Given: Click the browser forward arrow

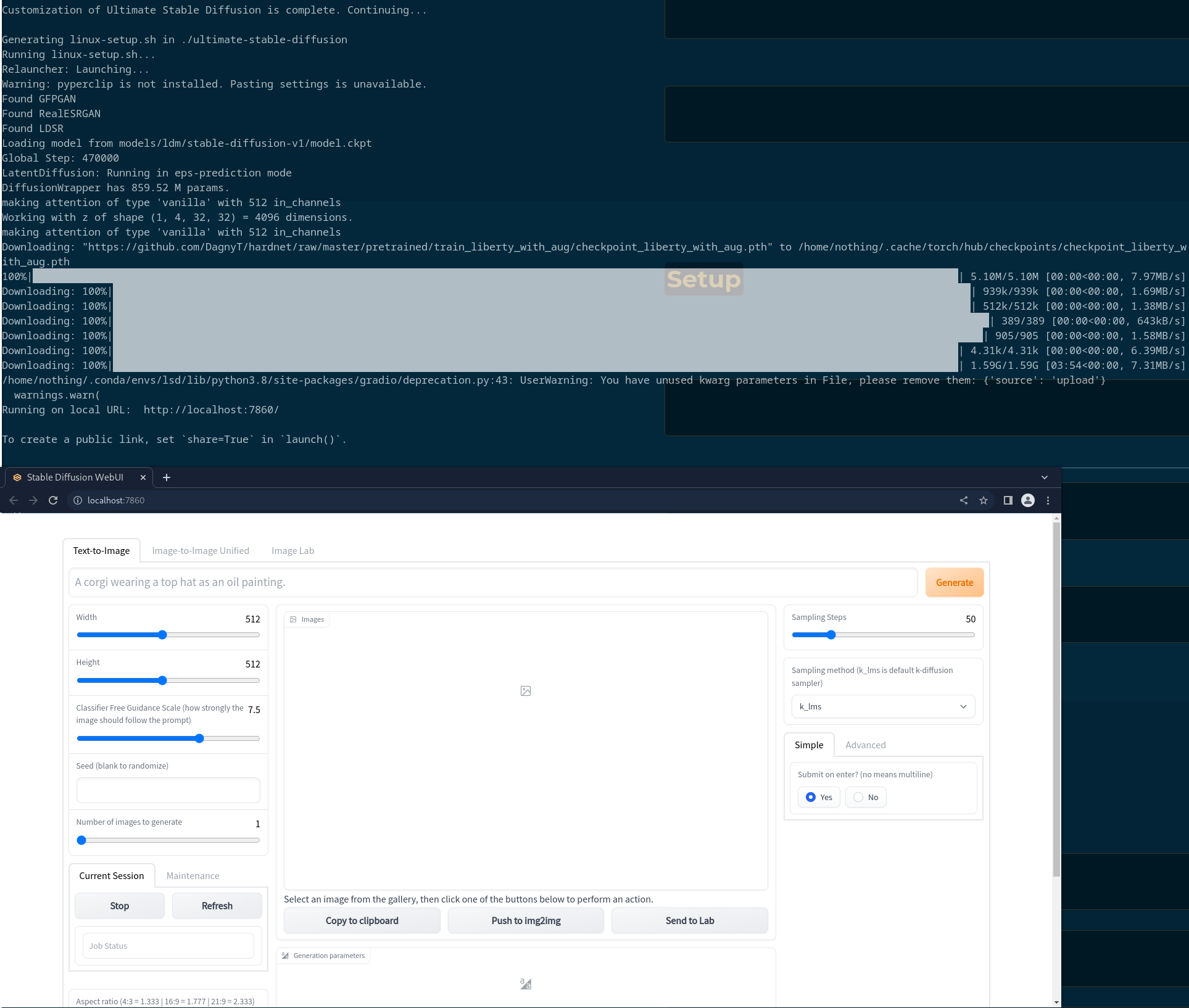Looking at the screenshot, I should [x=33, y=500].
